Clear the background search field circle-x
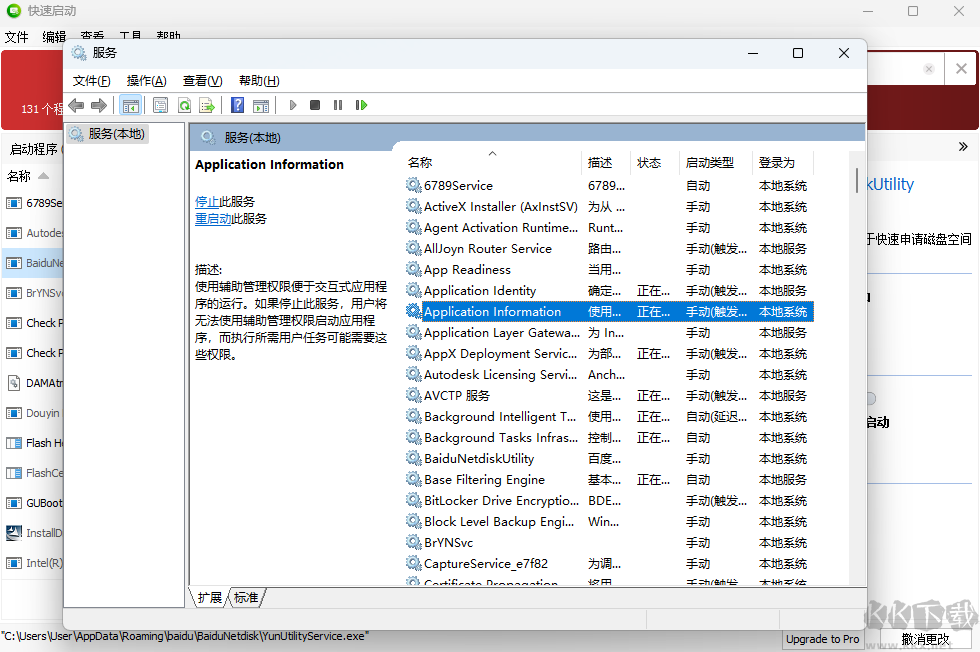 [929, 69]
